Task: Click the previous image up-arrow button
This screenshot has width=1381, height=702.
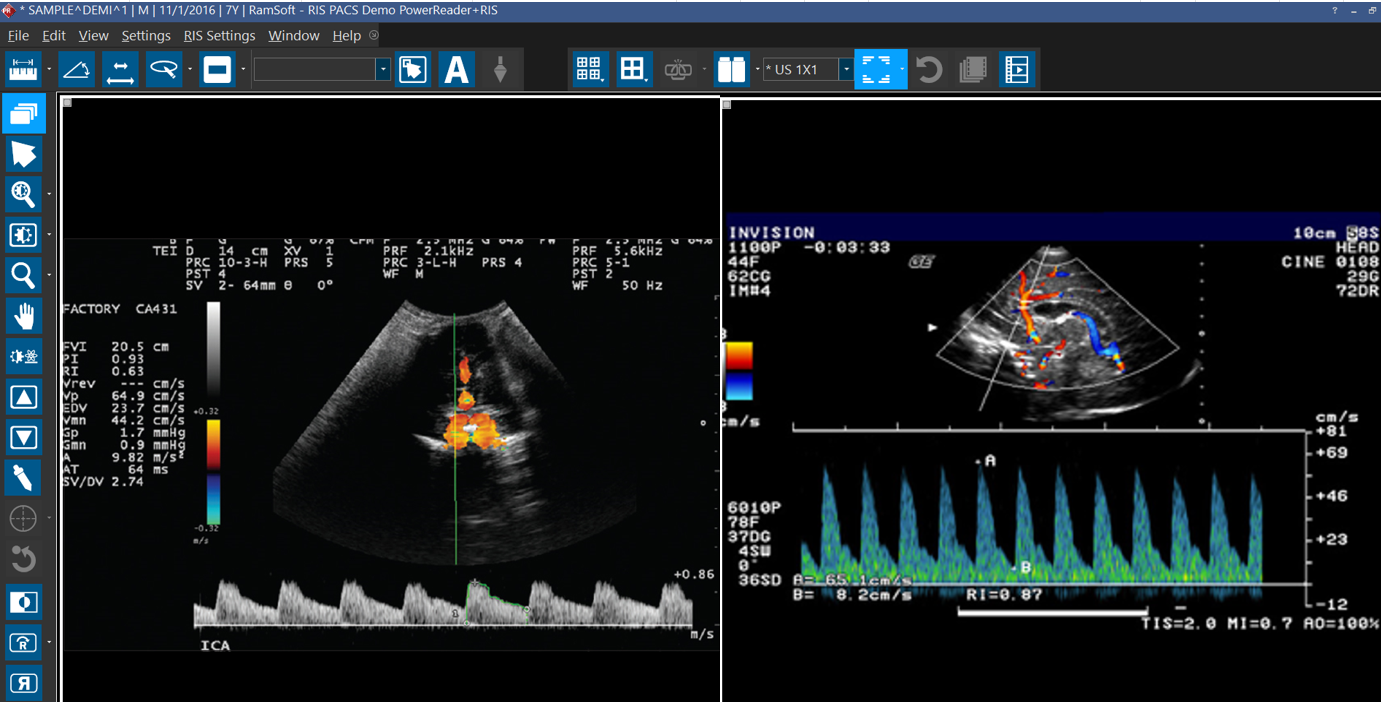Action: [x=24, y=397]
